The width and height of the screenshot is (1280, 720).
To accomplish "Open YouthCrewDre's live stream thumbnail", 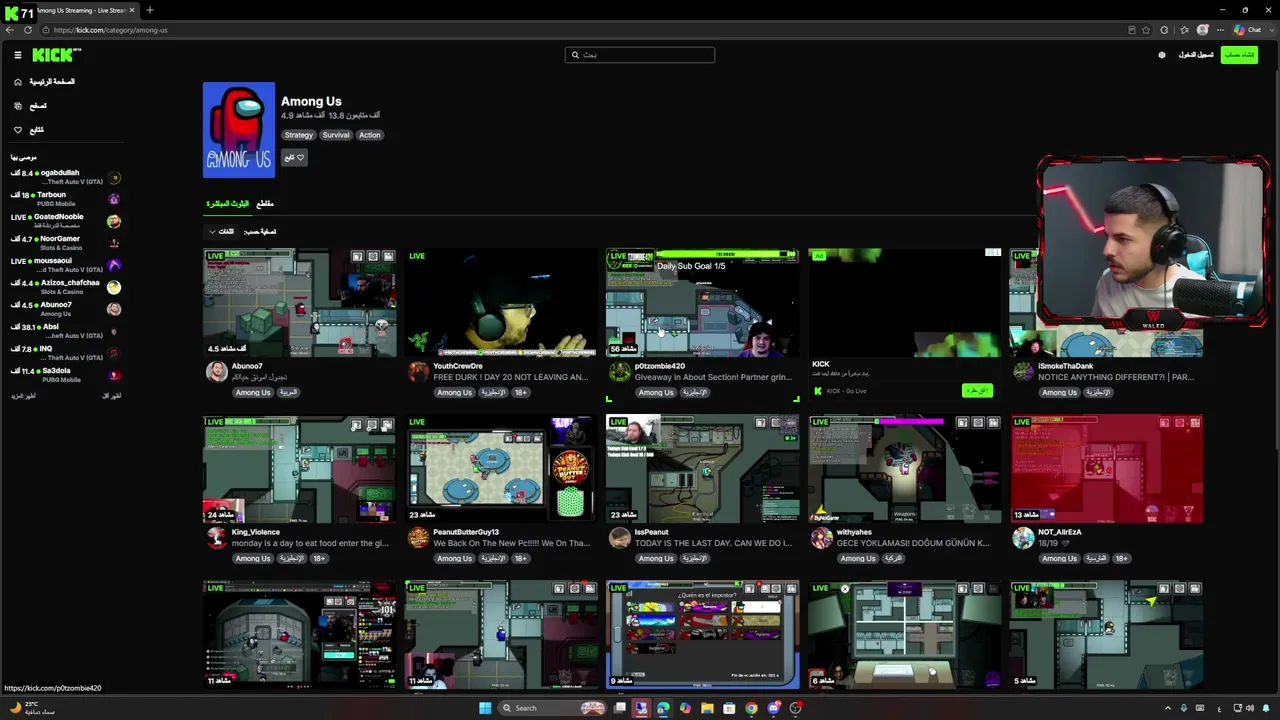I will point(501,303).
